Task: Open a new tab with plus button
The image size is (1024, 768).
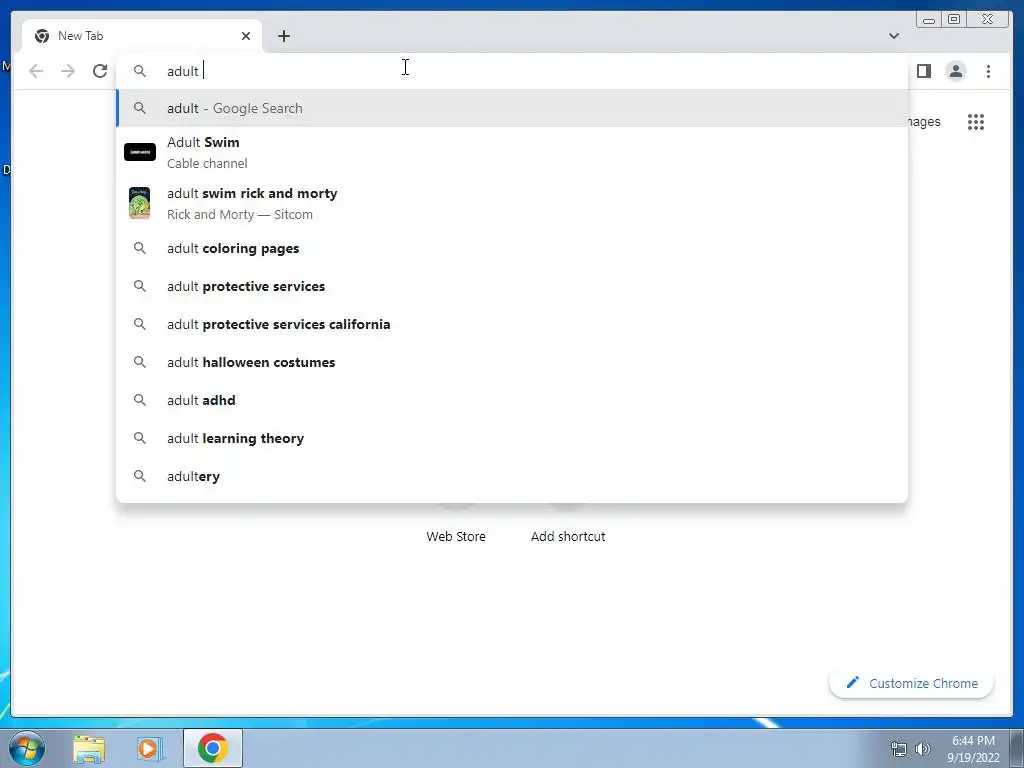Action: 283,36
